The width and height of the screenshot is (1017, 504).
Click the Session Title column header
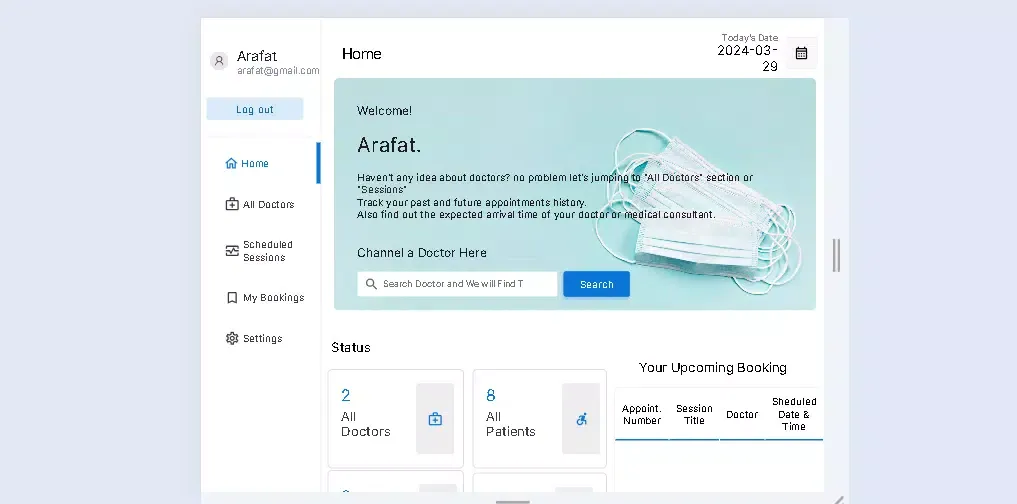pos(694,414)
